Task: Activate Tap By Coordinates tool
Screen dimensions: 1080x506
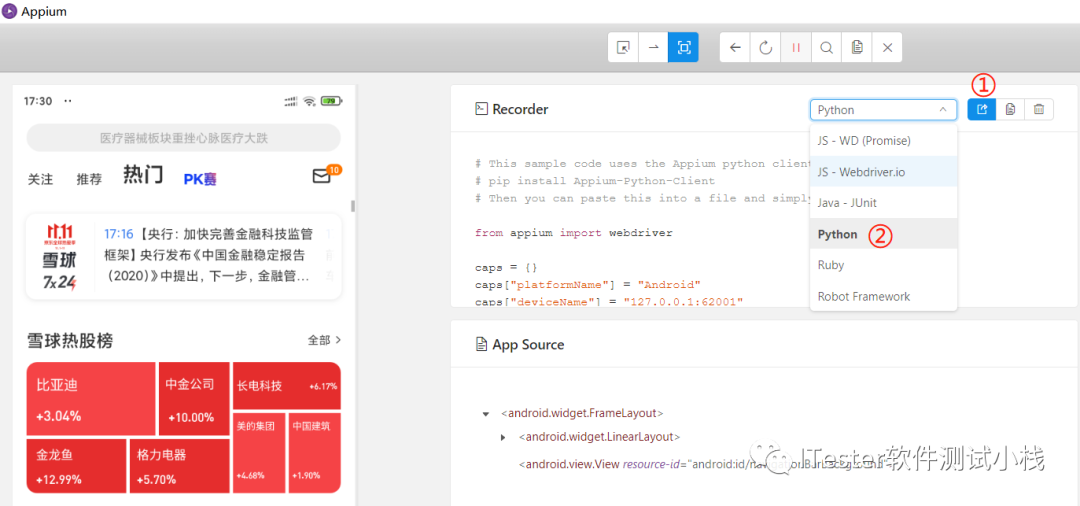Action: coord(683,48)
